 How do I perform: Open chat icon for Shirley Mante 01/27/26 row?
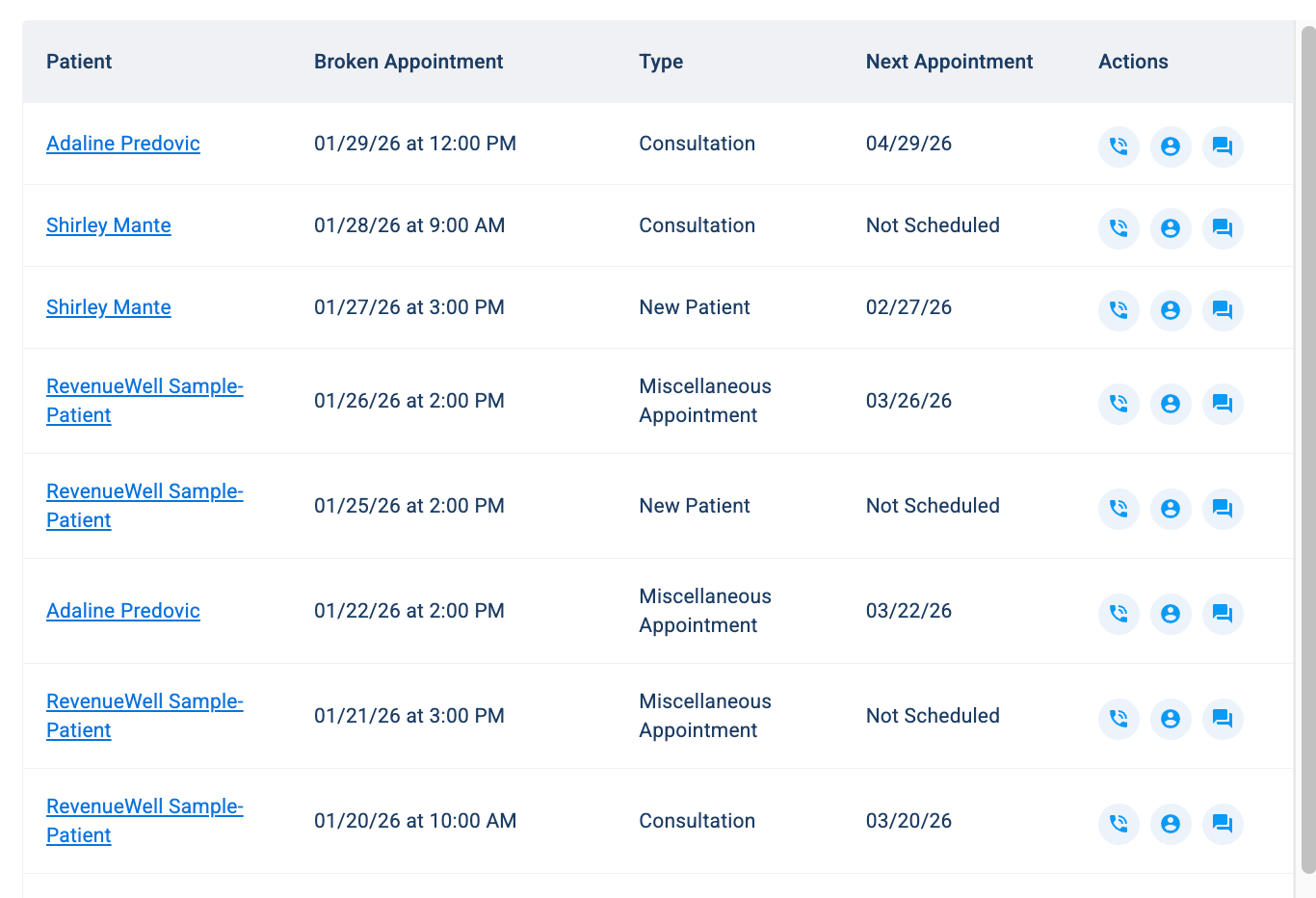tap(1223, 310)
